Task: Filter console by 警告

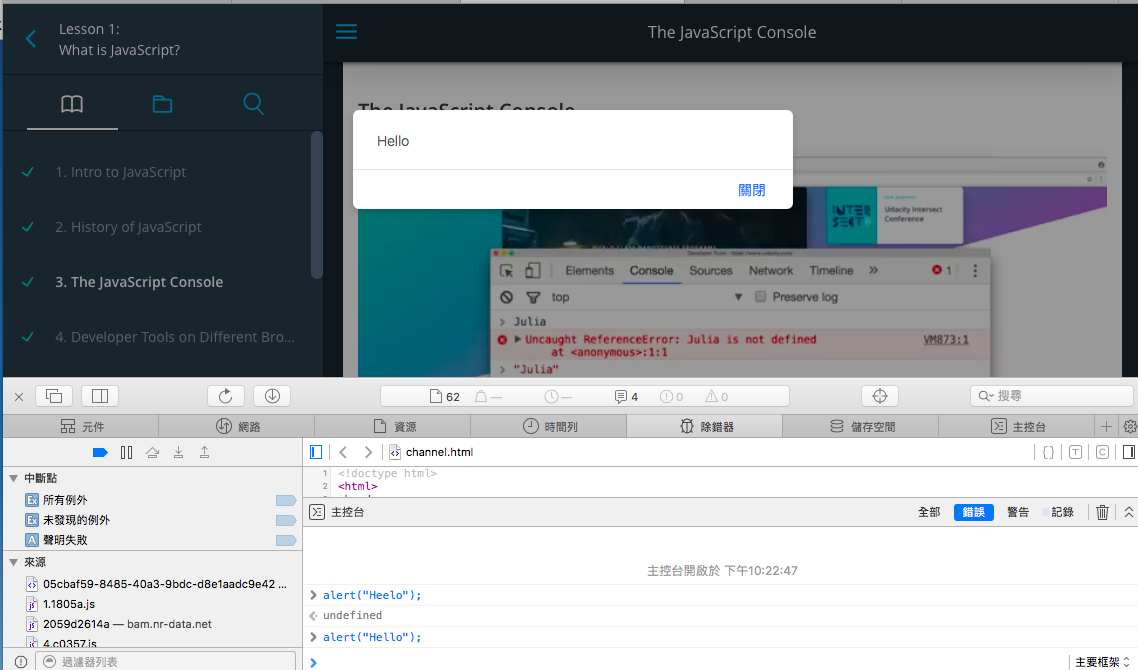Action: [1018, 512]
